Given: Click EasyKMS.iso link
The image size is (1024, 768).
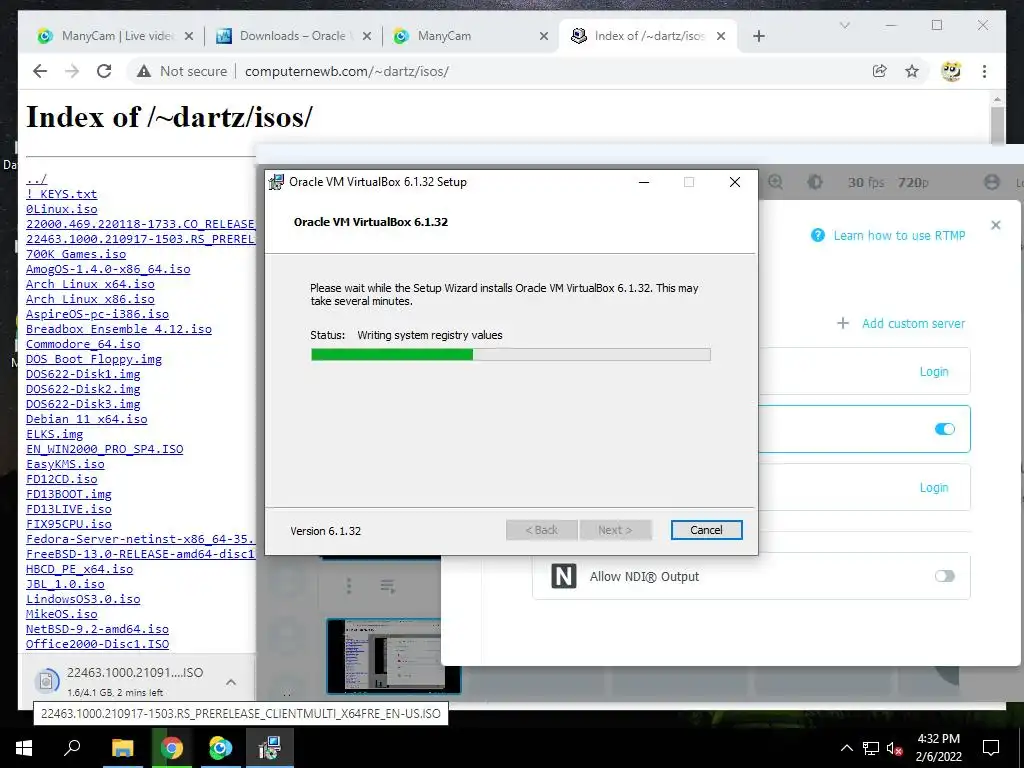Looking at the screenshot, I should 65,464.
